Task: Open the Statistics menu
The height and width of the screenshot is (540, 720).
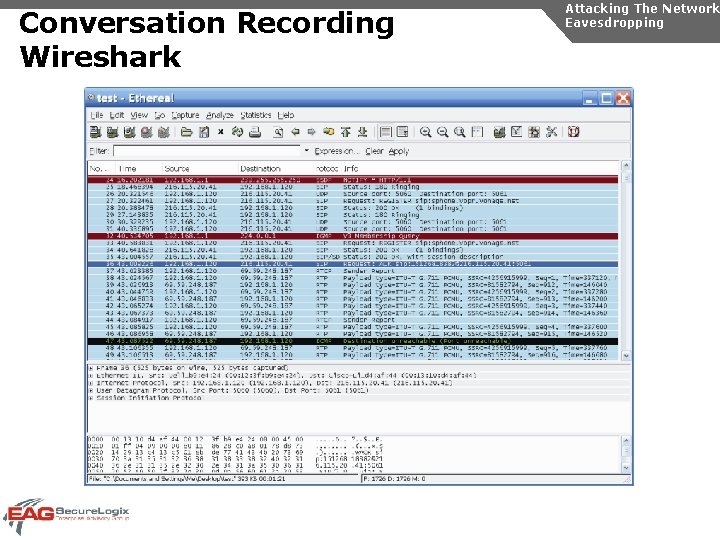Action: pos(256,115)
